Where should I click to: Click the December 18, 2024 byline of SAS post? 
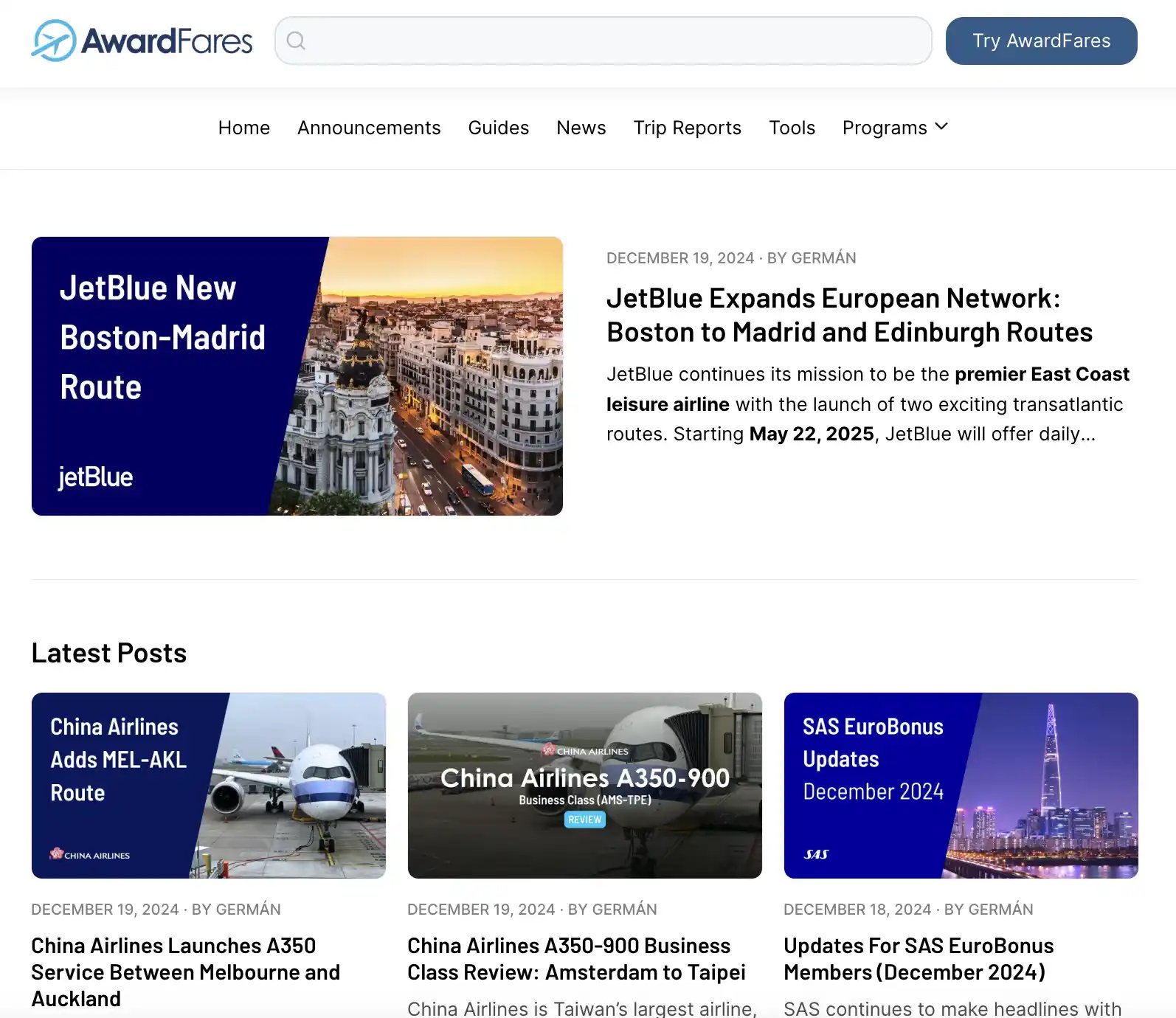tap(908, 910)
